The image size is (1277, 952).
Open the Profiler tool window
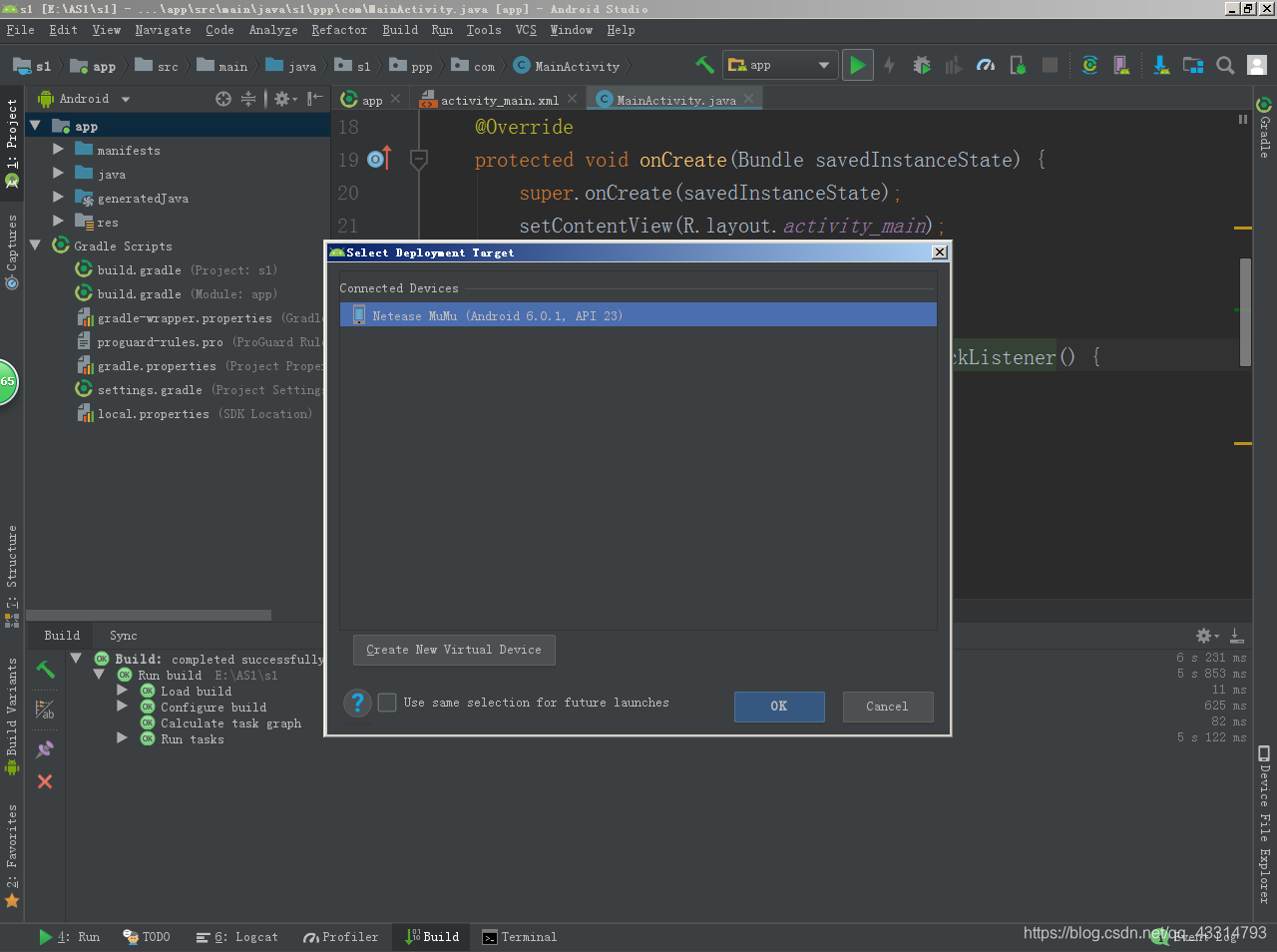(x=341, y=937)
